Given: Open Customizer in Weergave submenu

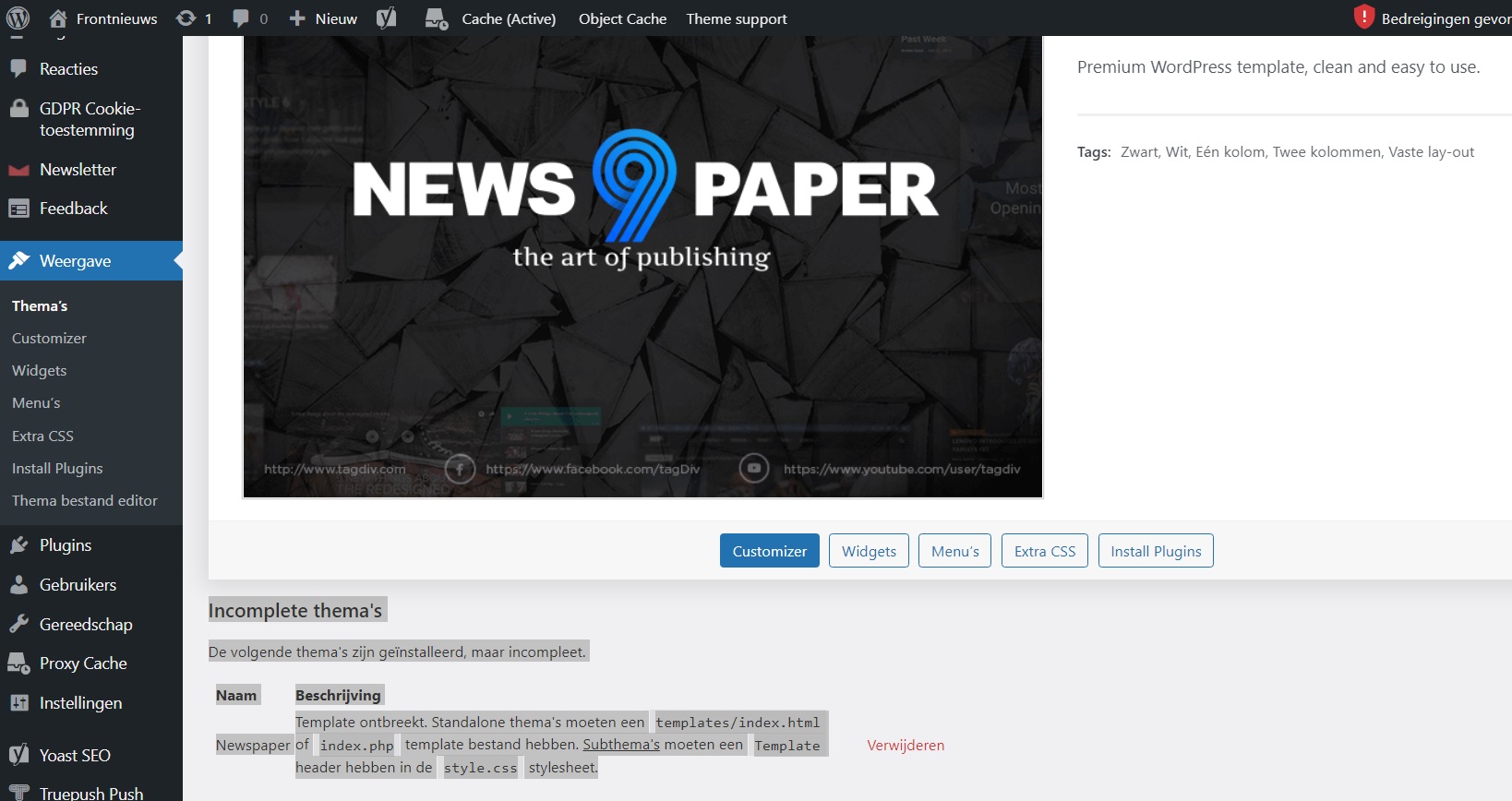Looking at the screenshot, I should pyautogui.click(x=49, y=339).
